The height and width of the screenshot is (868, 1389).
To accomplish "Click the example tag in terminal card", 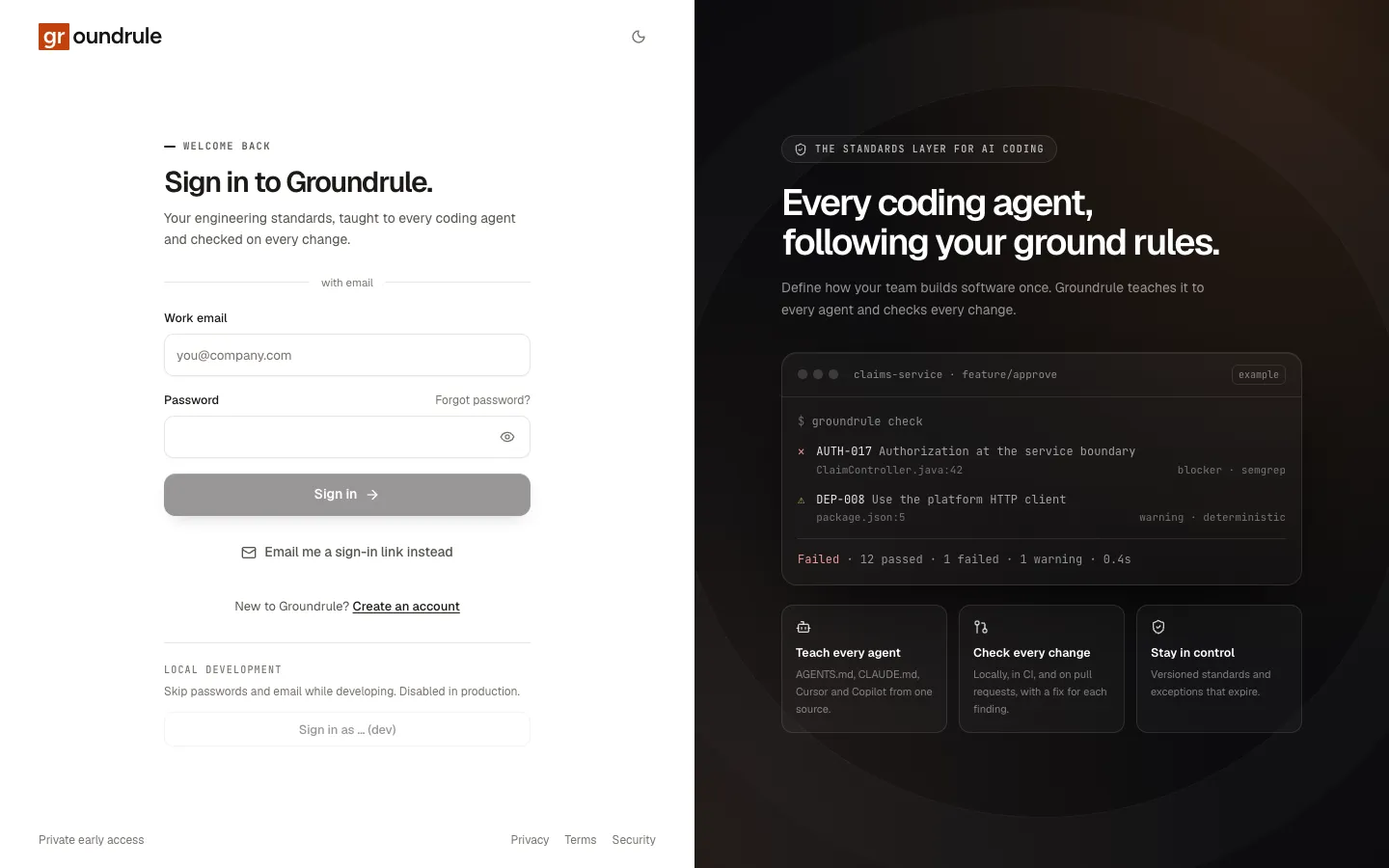I will pyautogui.click(x=1259, y=374).
